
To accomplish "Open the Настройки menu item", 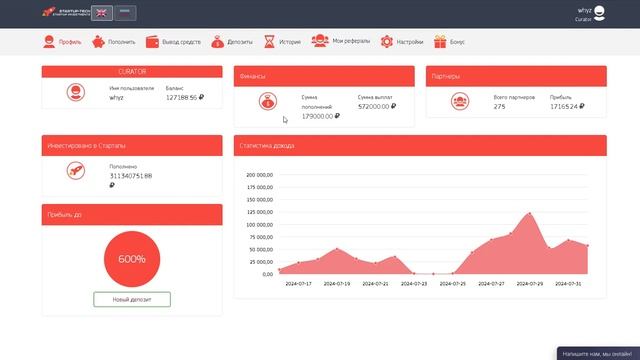I will [402, 42].
